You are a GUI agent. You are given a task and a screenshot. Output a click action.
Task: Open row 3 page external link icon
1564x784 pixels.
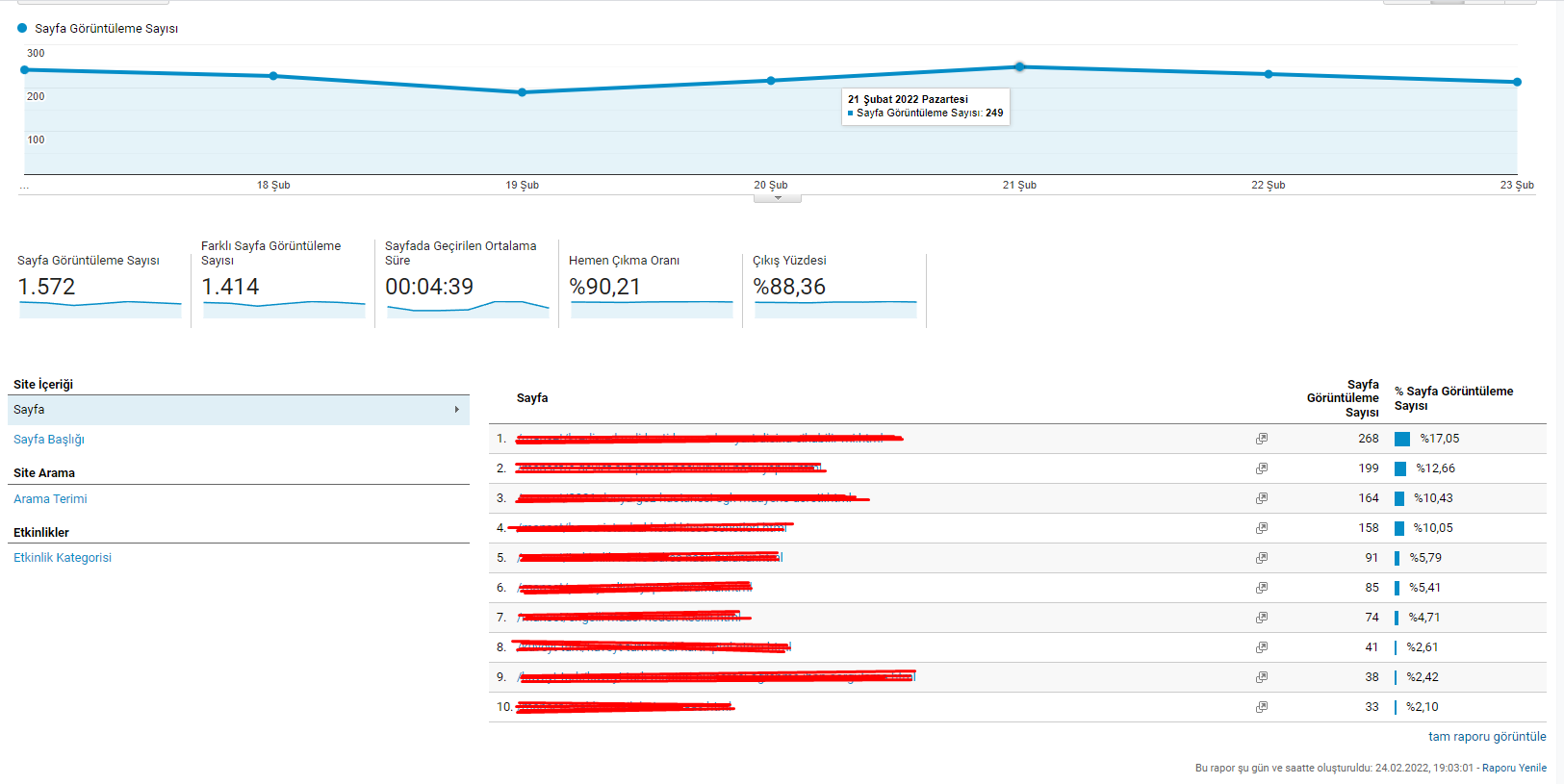(x=1261, y=498)
